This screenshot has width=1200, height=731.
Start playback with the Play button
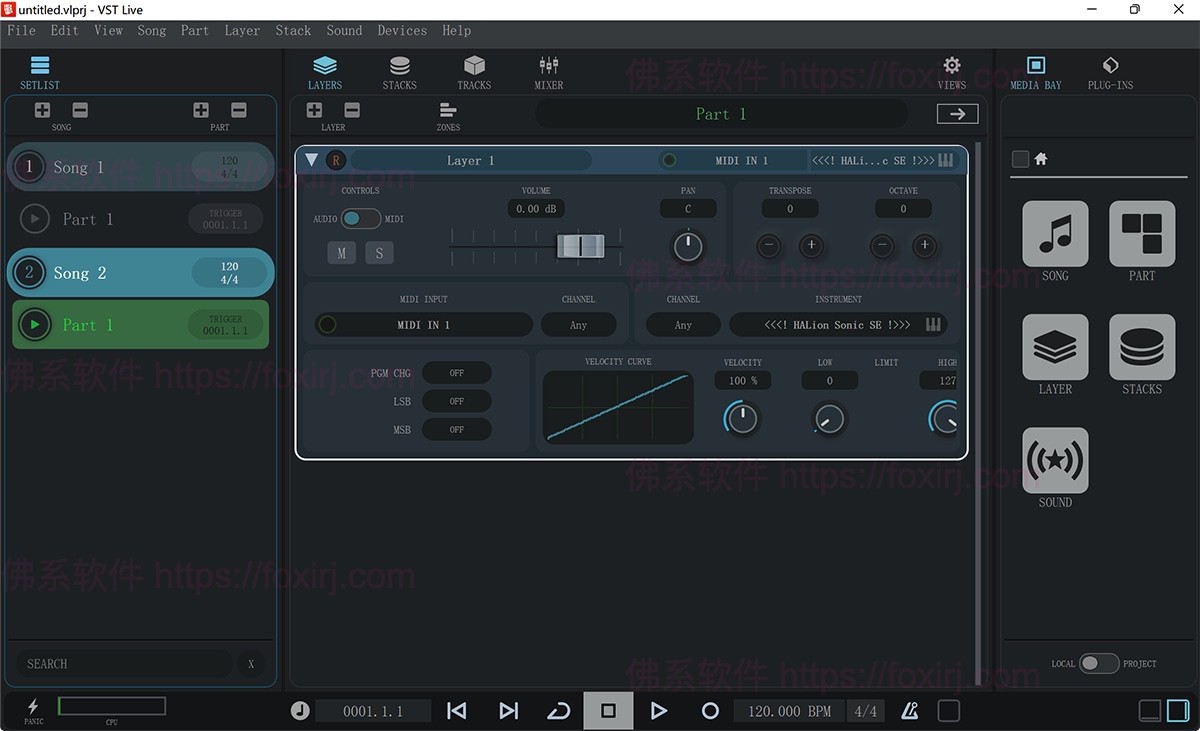(x=659, y=710)
